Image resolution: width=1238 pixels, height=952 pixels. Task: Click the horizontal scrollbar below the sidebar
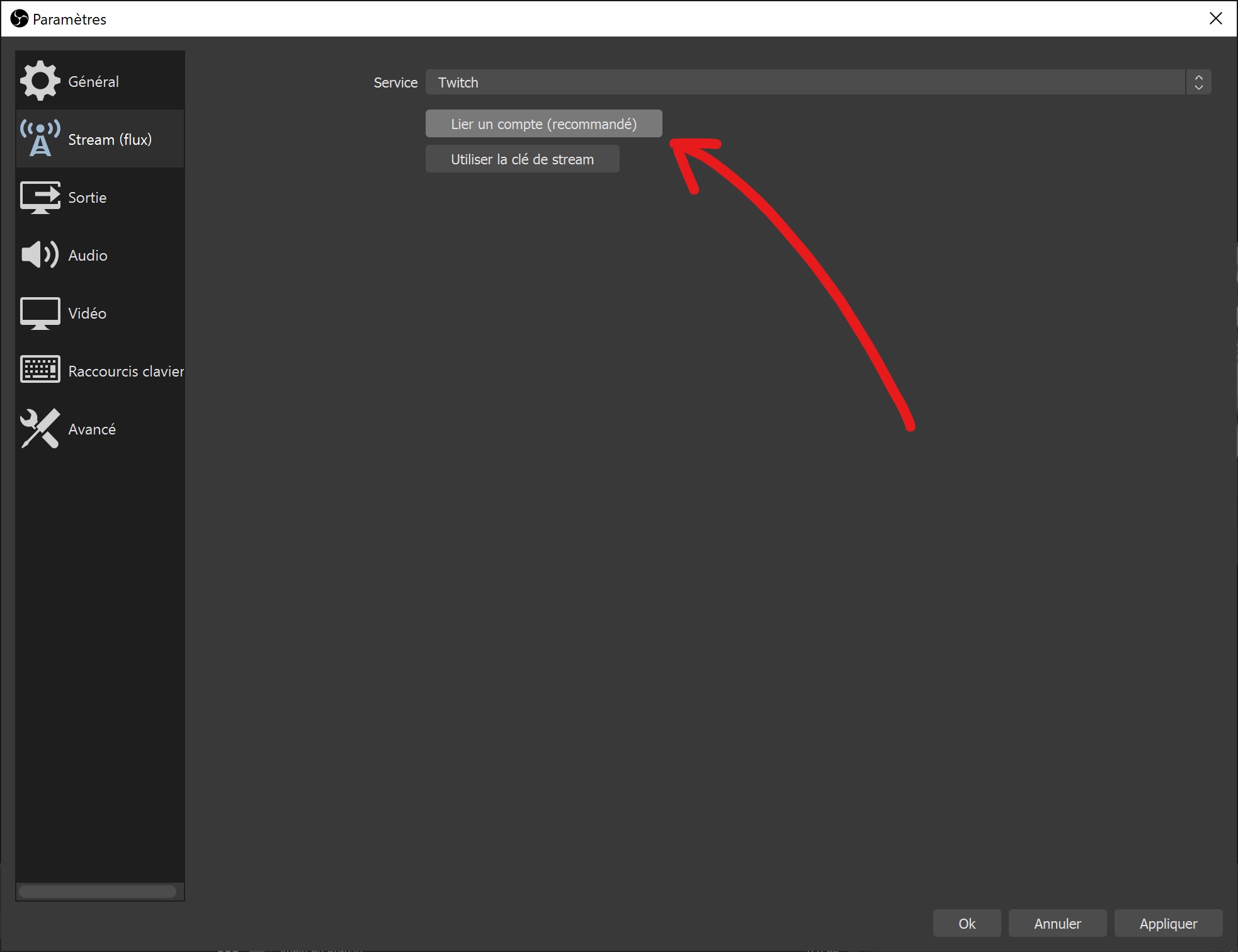pos(98,891)
